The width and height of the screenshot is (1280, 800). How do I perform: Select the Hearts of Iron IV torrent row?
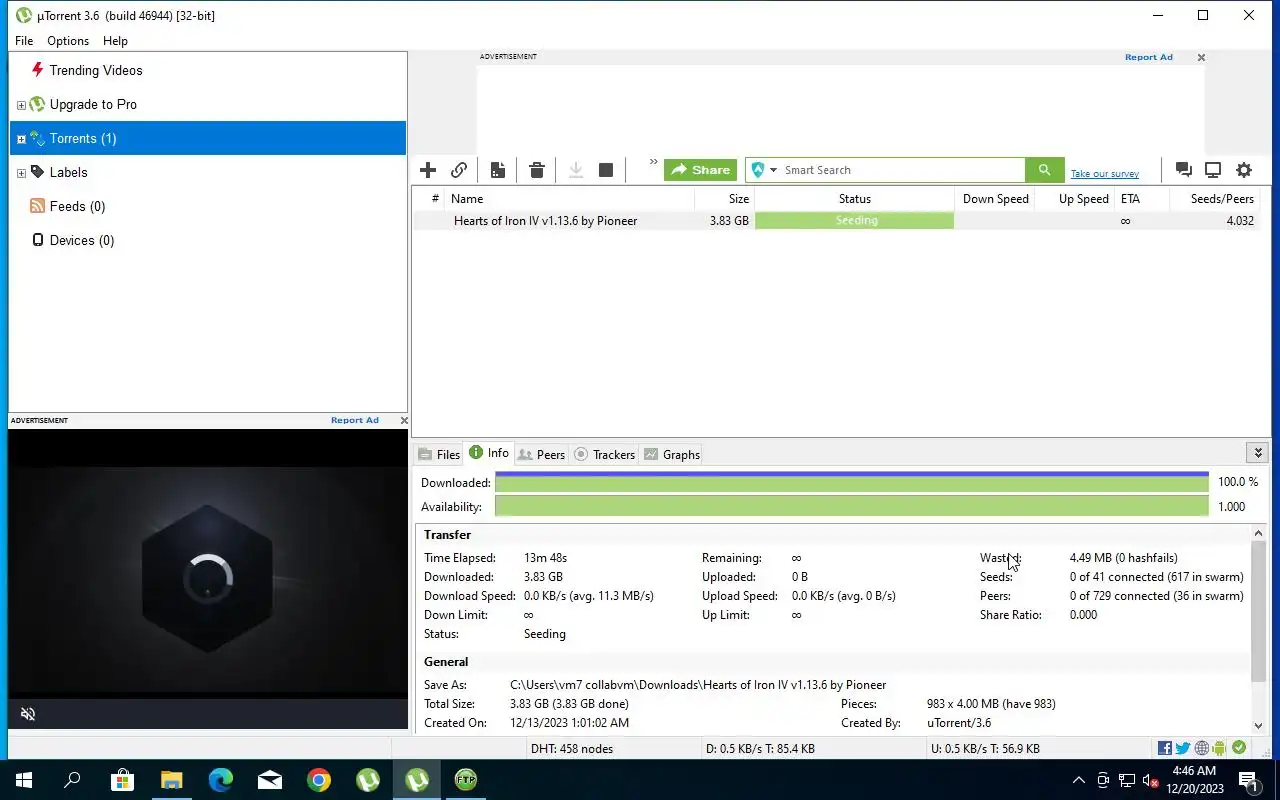point(838,221)
